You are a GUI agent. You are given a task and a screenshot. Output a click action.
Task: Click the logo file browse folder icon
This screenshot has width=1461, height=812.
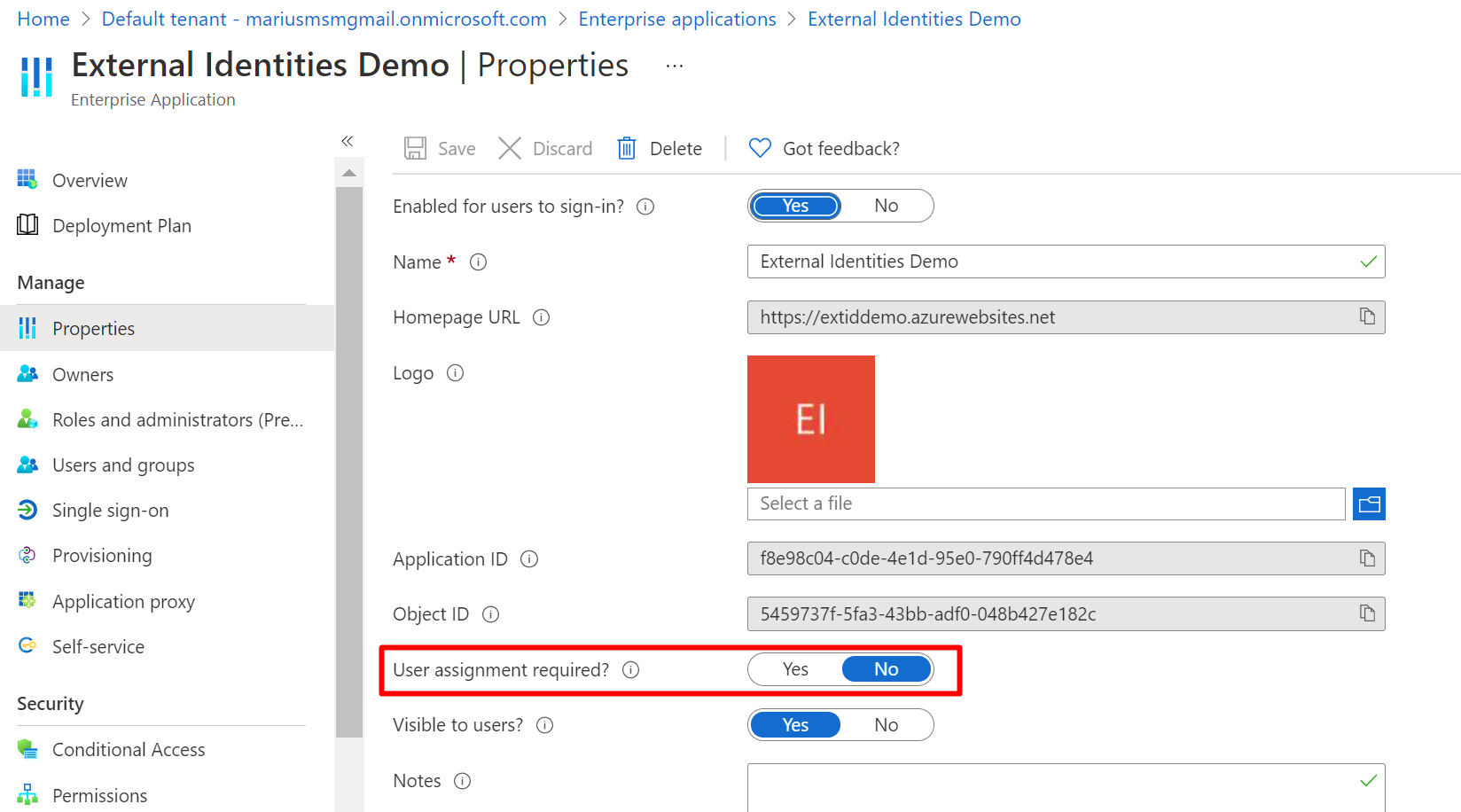pos(1369,504)
